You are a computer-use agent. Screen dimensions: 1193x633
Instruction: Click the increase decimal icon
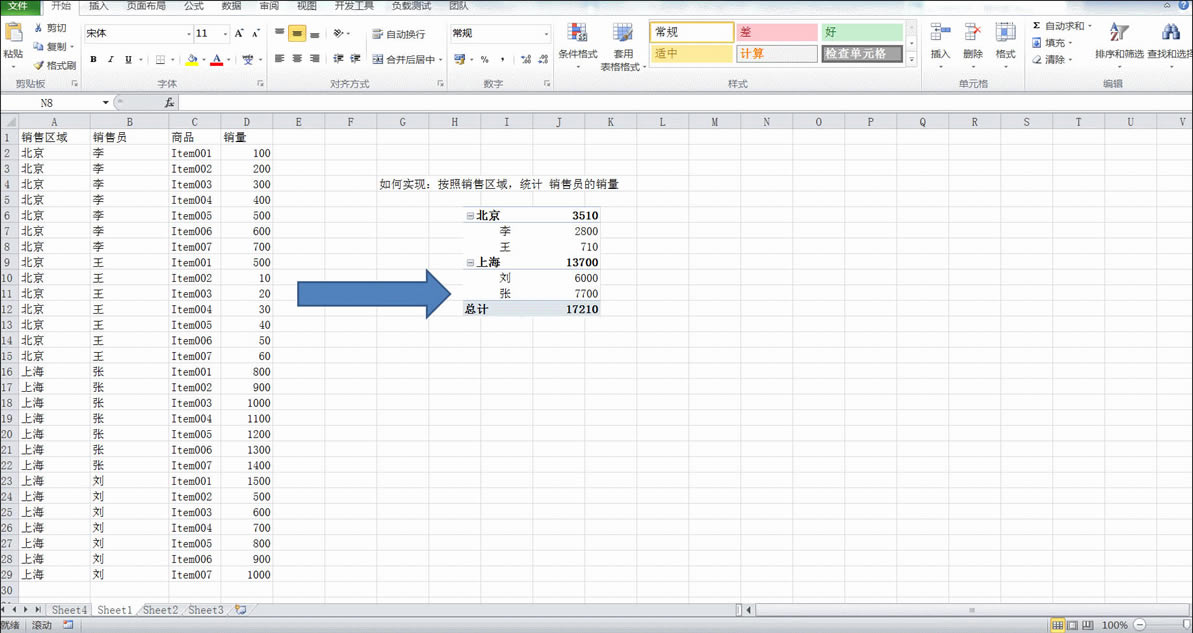526,59
